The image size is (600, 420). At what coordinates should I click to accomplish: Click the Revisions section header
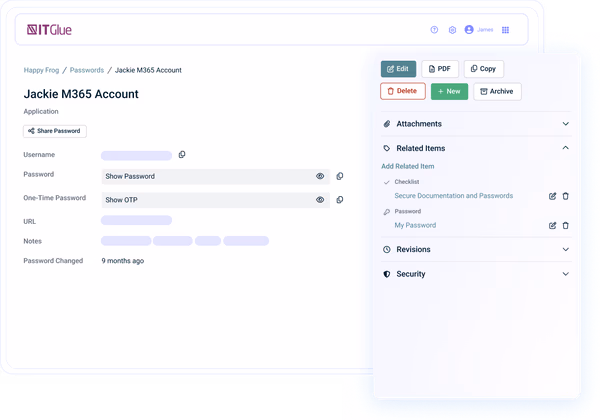click(x=476, y=249)
